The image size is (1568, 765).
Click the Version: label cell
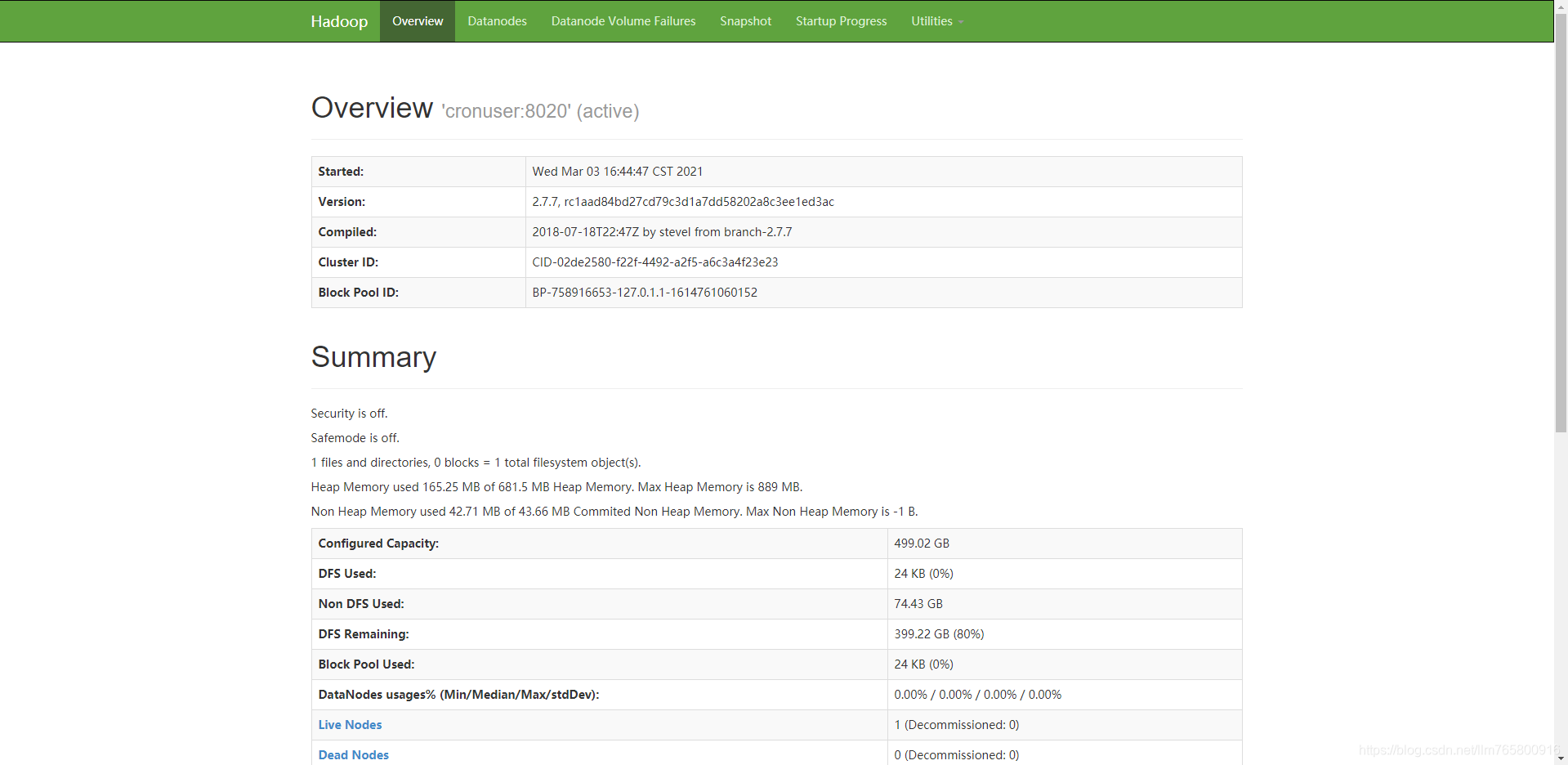[418, 202]
